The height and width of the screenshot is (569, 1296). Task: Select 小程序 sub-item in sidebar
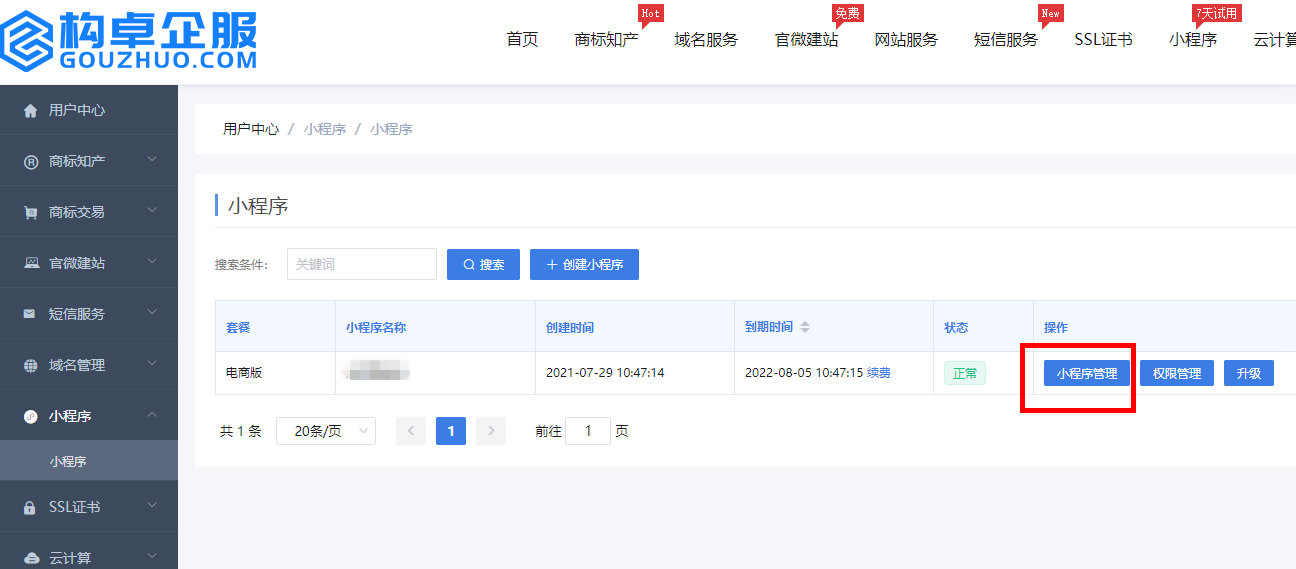click(x=68, y=462)
